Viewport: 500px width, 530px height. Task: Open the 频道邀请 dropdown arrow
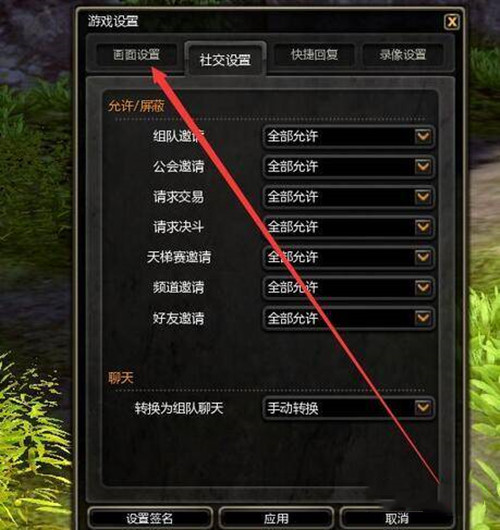[423, 288]
